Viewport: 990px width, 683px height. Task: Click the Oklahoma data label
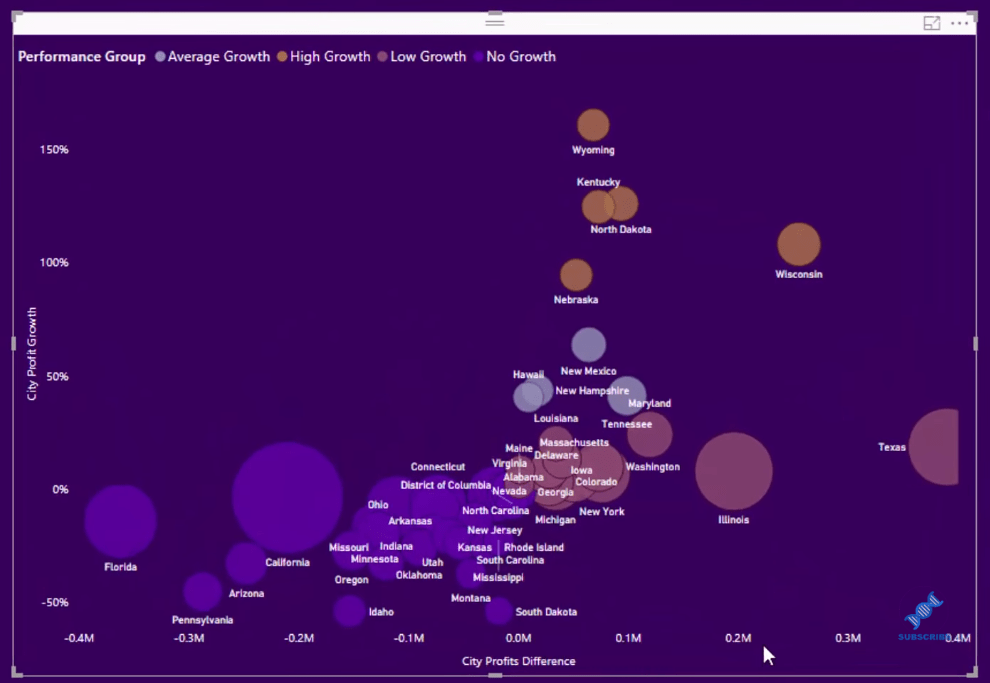coord(419,575)
